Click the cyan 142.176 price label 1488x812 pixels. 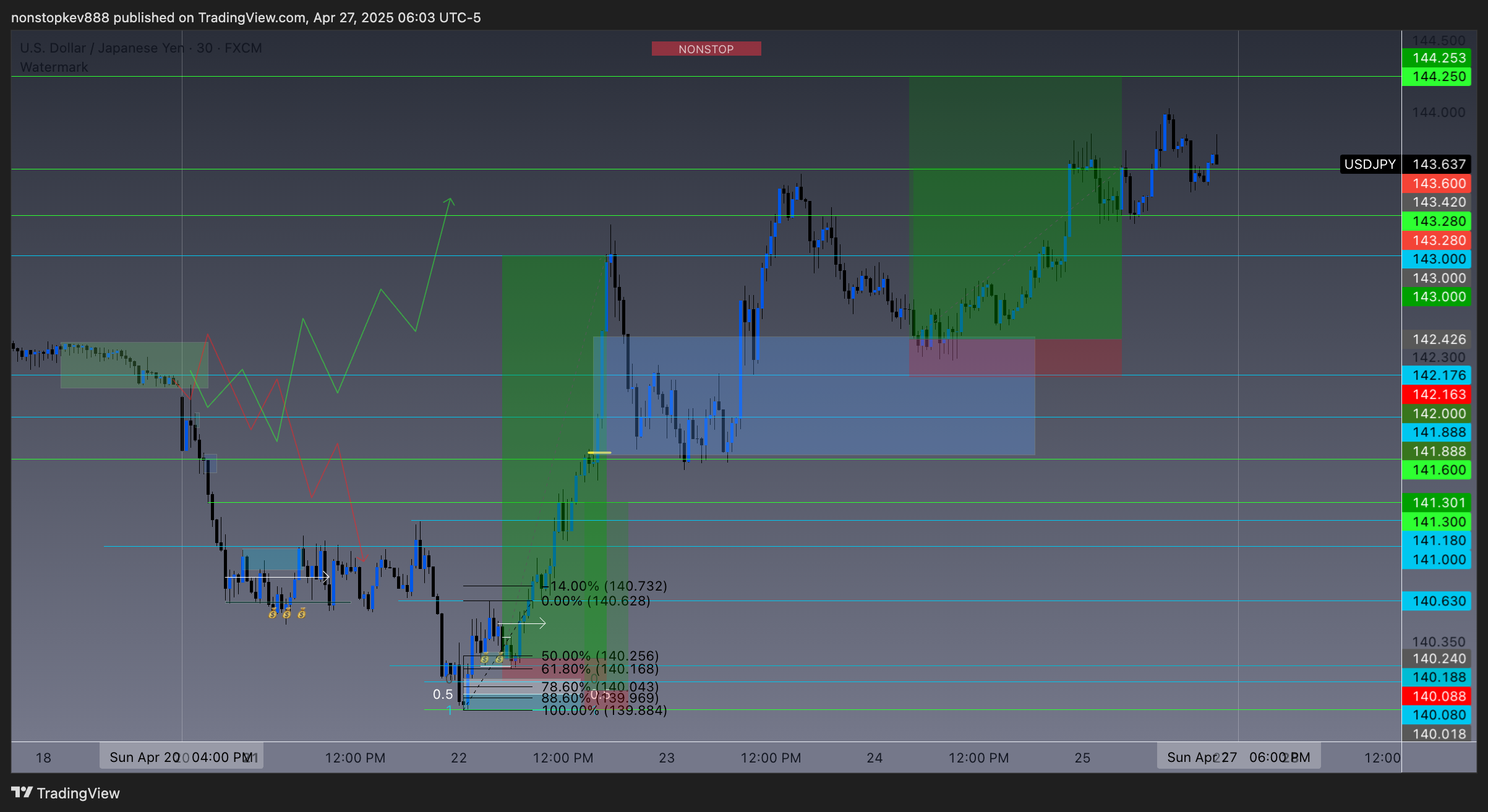pyautogui.click(x=1436, y=375)
